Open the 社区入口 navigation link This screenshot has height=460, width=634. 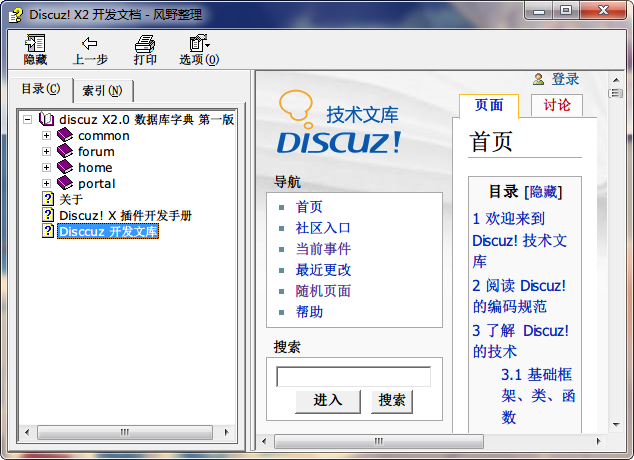tap(323, 228)
